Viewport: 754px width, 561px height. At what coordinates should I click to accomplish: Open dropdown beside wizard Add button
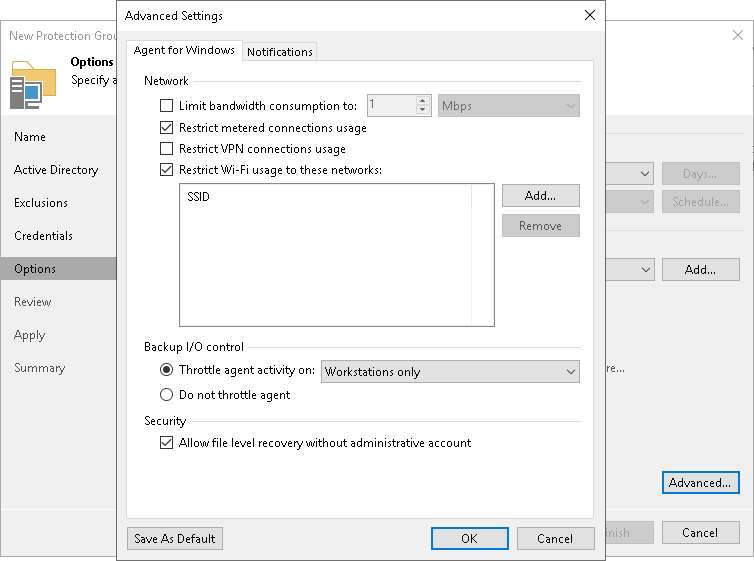coord(630,270)
